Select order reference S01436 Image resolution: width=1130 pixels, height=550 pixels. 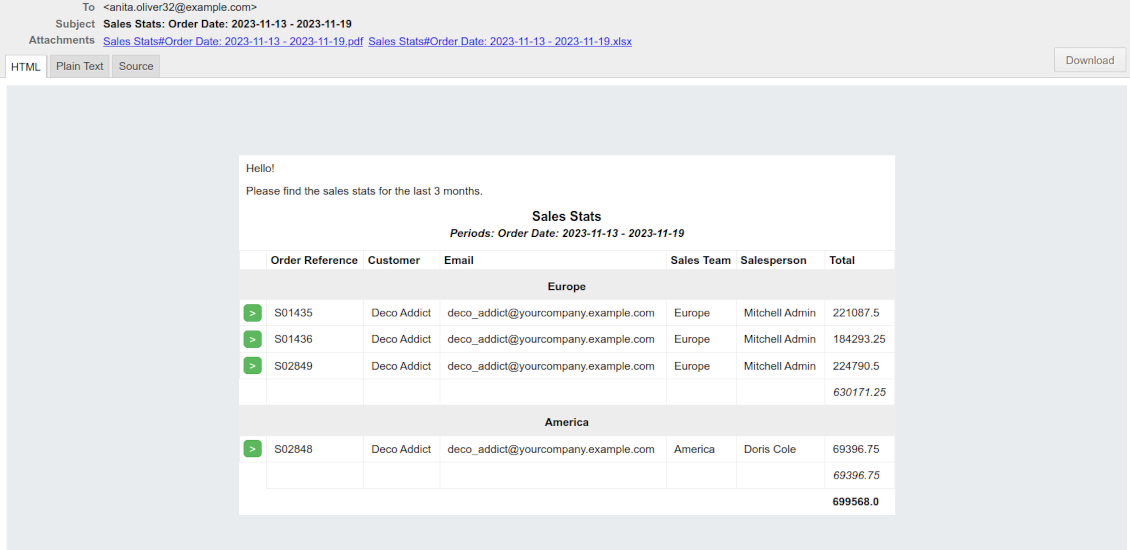pyautogui.click(x=293, y=339)
